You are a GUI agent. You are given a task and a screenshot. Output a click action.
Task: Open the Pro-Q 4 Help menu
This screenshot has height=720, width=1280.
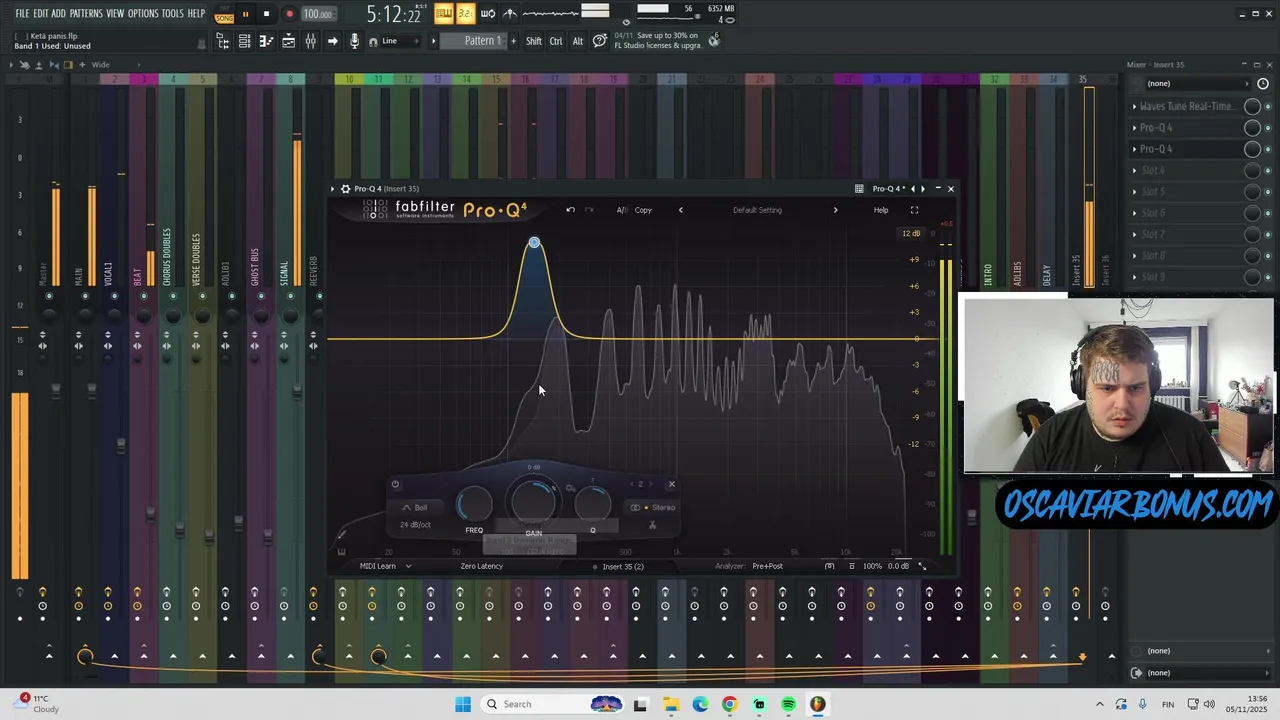coord(881,210)
